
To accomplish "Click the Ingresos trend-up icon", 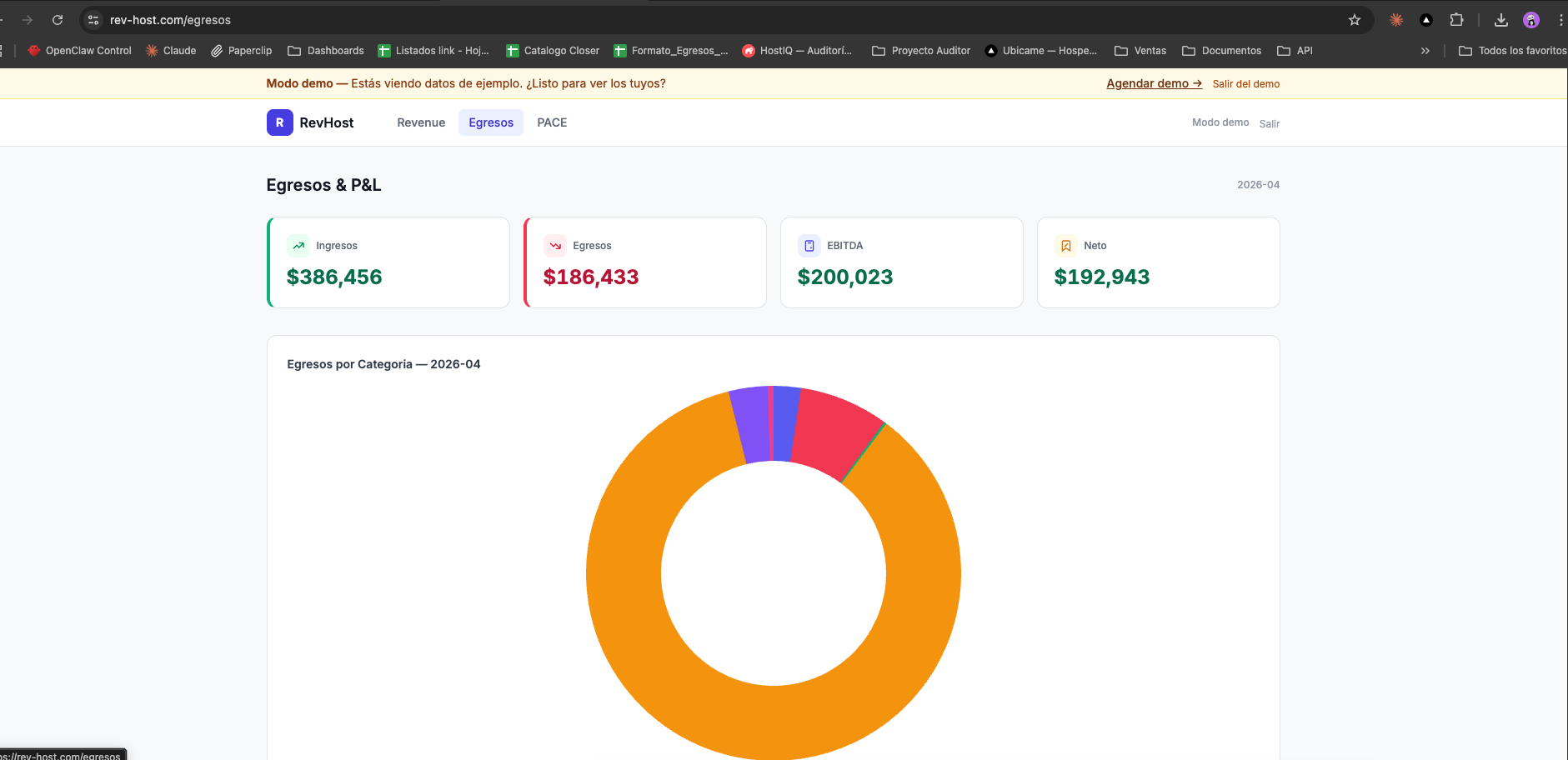I will point(298,246).
